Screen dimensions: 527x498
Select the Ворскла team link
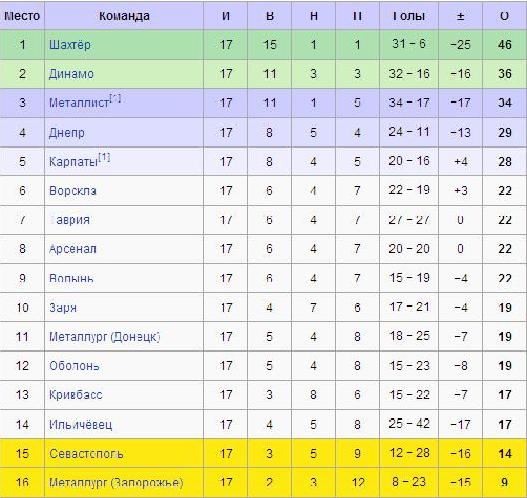point(73,191)
